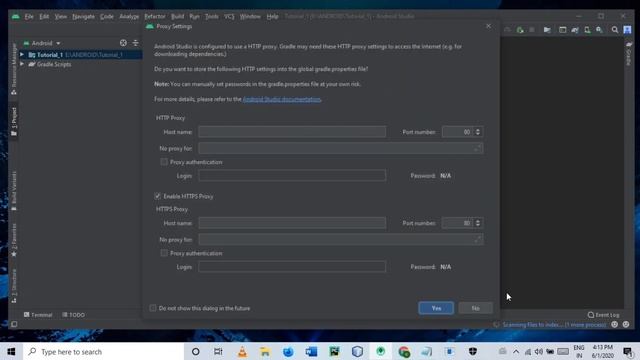This screenshot has height=360, width=640.
Task: Open the Code menu
Action: point(107,16)
